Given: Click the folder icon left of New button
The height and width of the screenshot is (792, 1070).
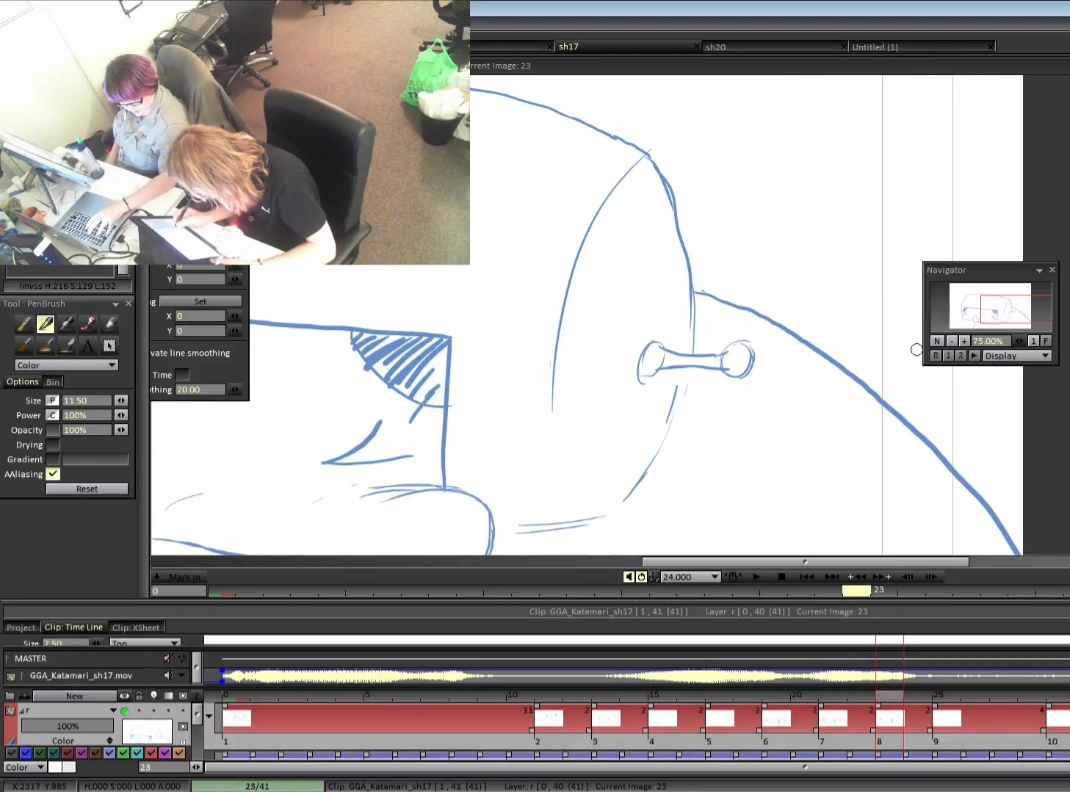Looking at the screenshot, I should click(x=10, y=696).
